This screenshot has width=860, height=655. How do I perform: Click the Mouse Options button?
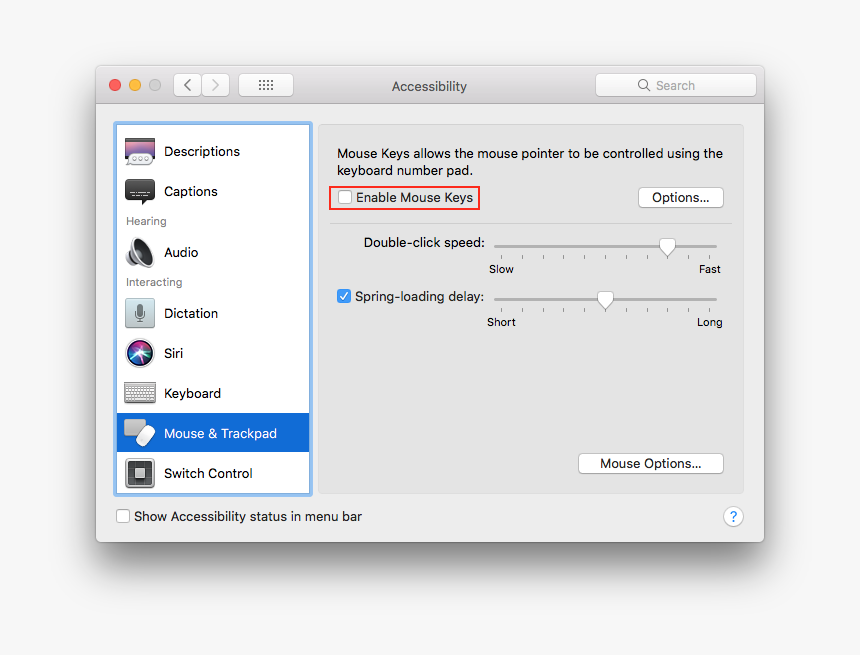[650, 464]
